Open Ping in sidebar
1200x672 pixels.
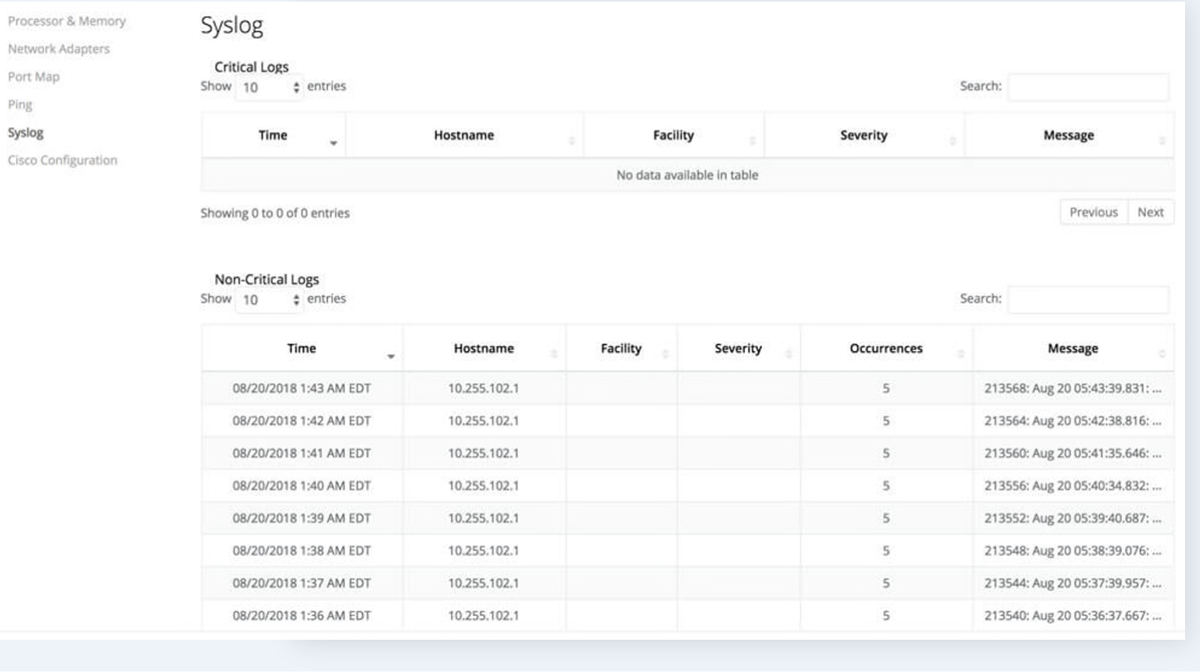coord(20,105)
